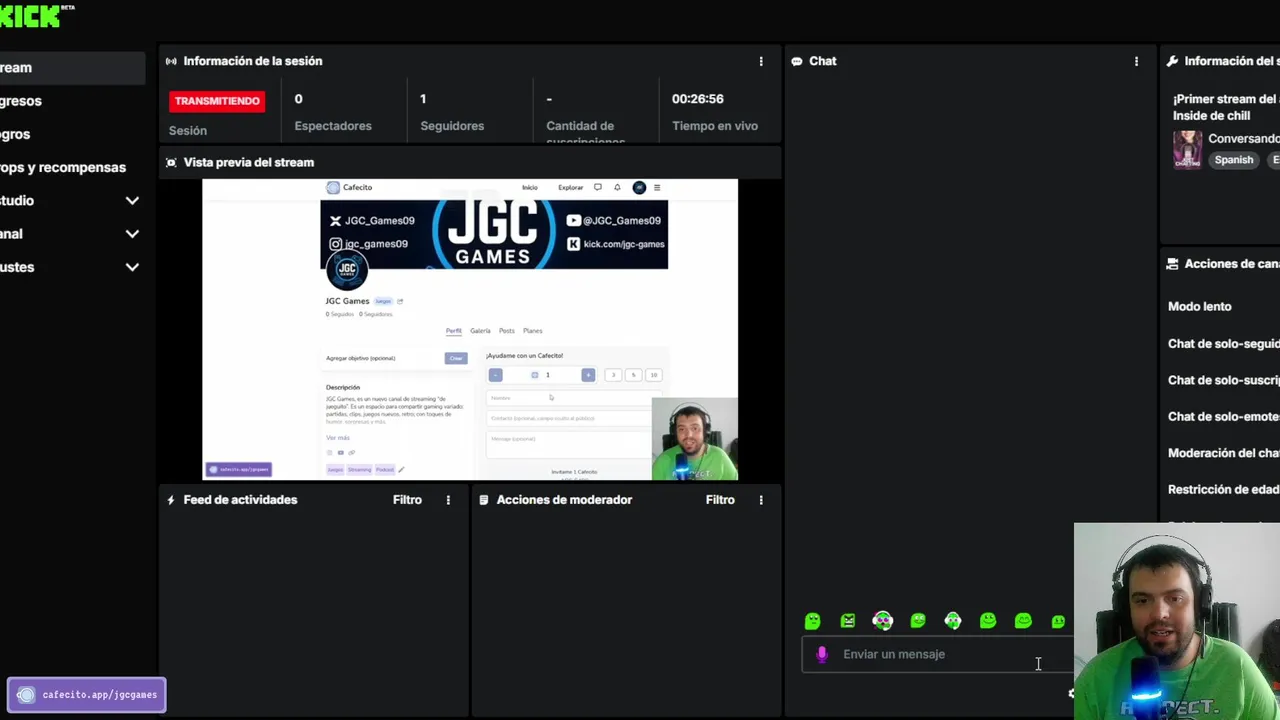This screenshot has height=720, width=1280.
Task: Click the lightning bolt icon of Feed de actividades
Action: (x=171, y=500)
